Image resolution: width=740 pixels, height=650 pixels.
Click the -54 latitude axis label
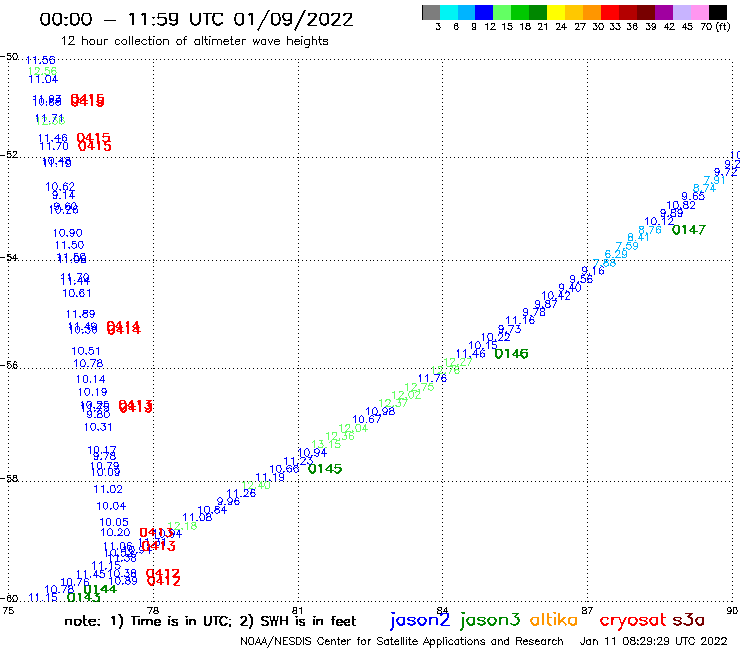coord(9,257)
